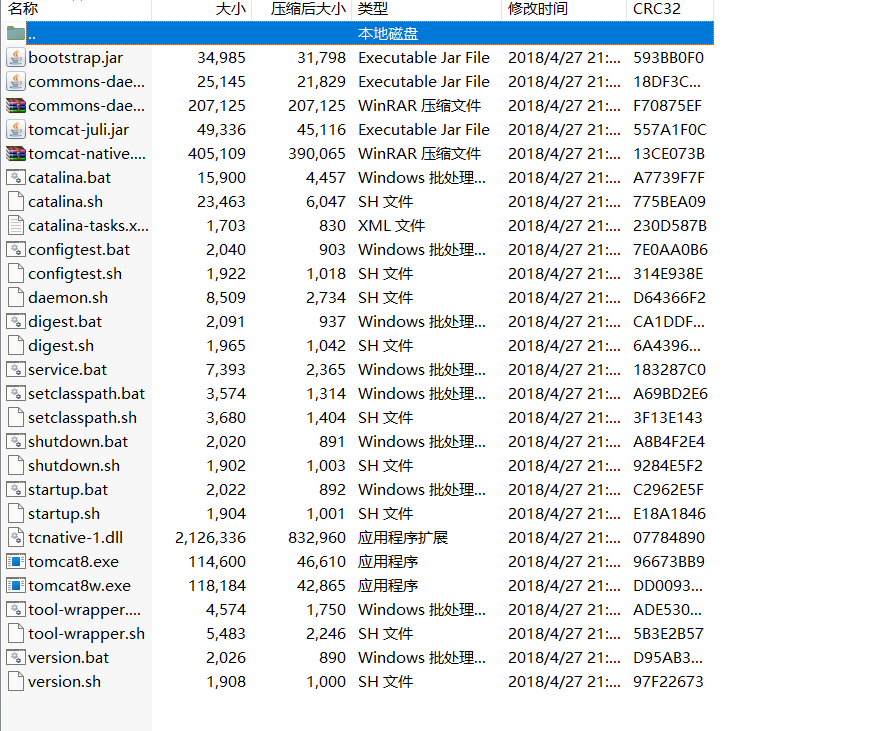Click the version.sh file icon
Viewport: 870px width, 731px height.
(16, 682)
